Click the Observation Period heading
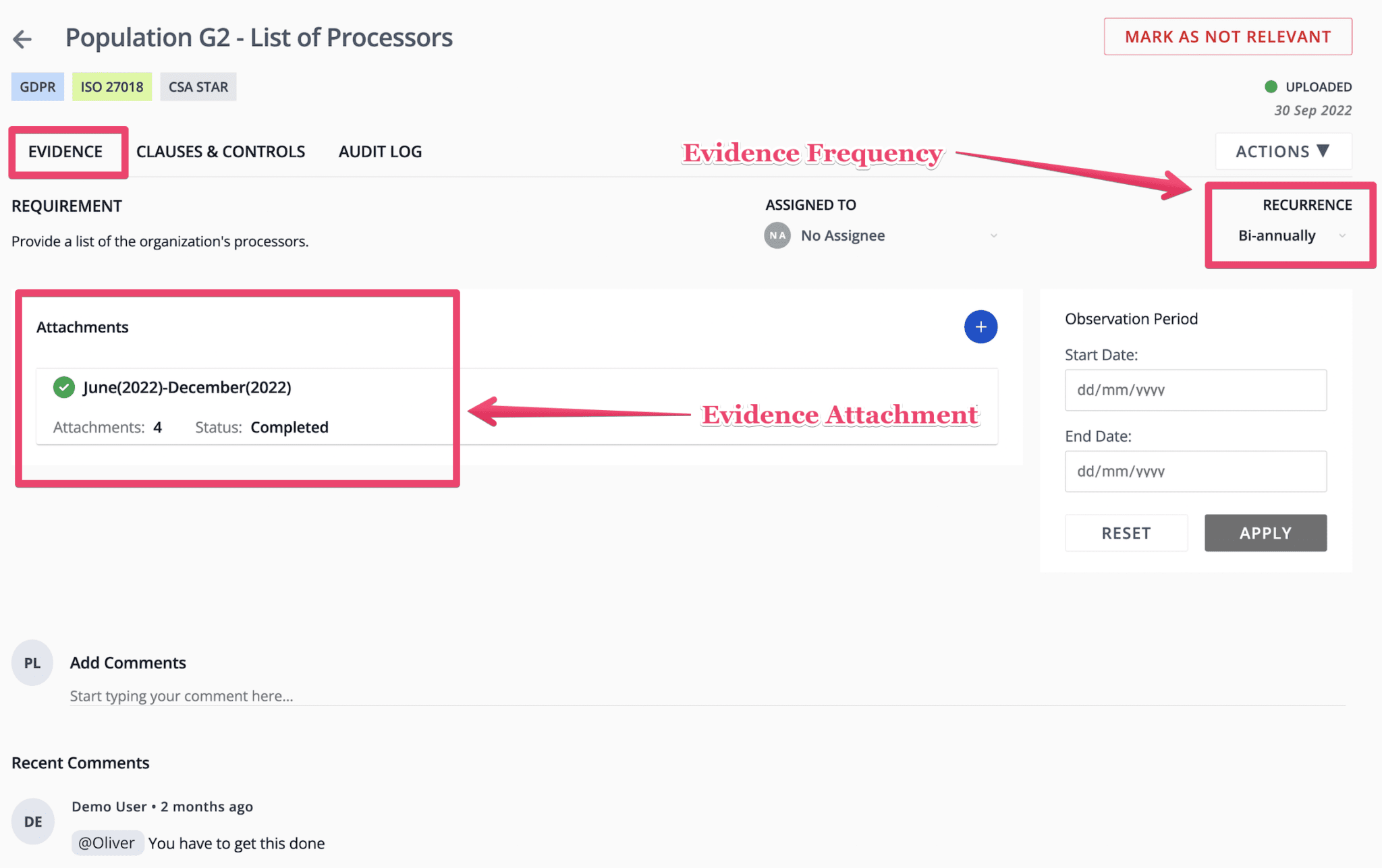The width and height of the screenshot is (1382, 868). (1131, 319)
